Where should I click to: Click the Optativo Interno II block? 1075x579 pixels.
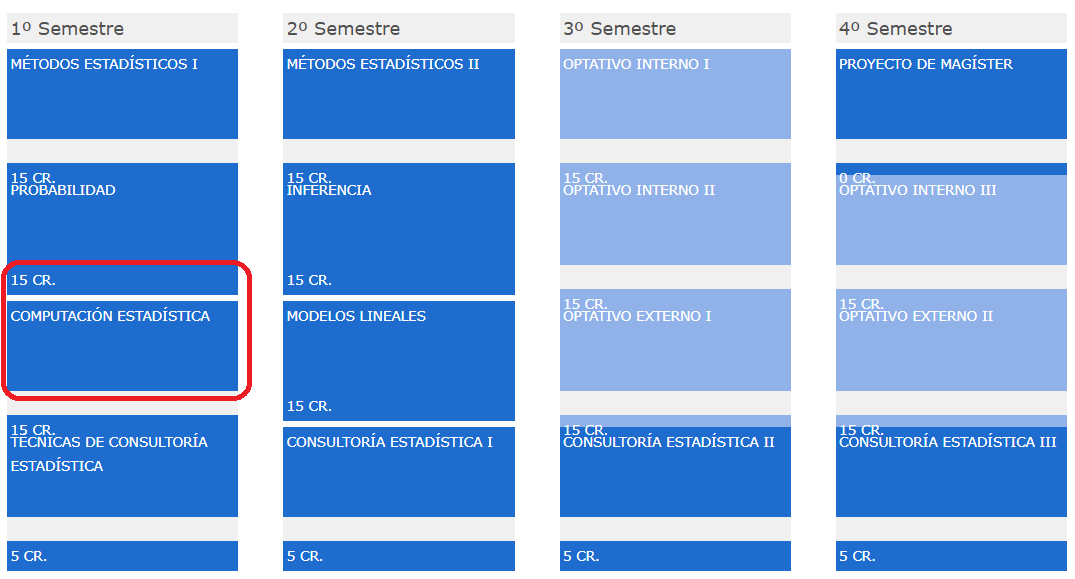pos(675,214)
